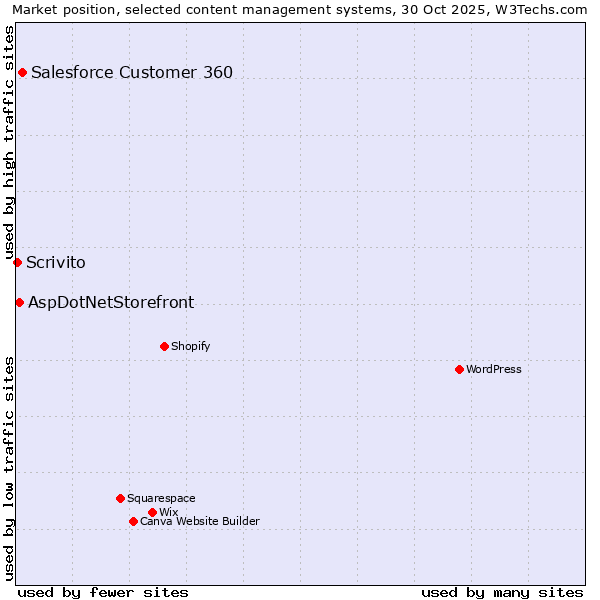Select the WordPress data point marker
This screenshot has height=600, width=600.
pos(459,369)
